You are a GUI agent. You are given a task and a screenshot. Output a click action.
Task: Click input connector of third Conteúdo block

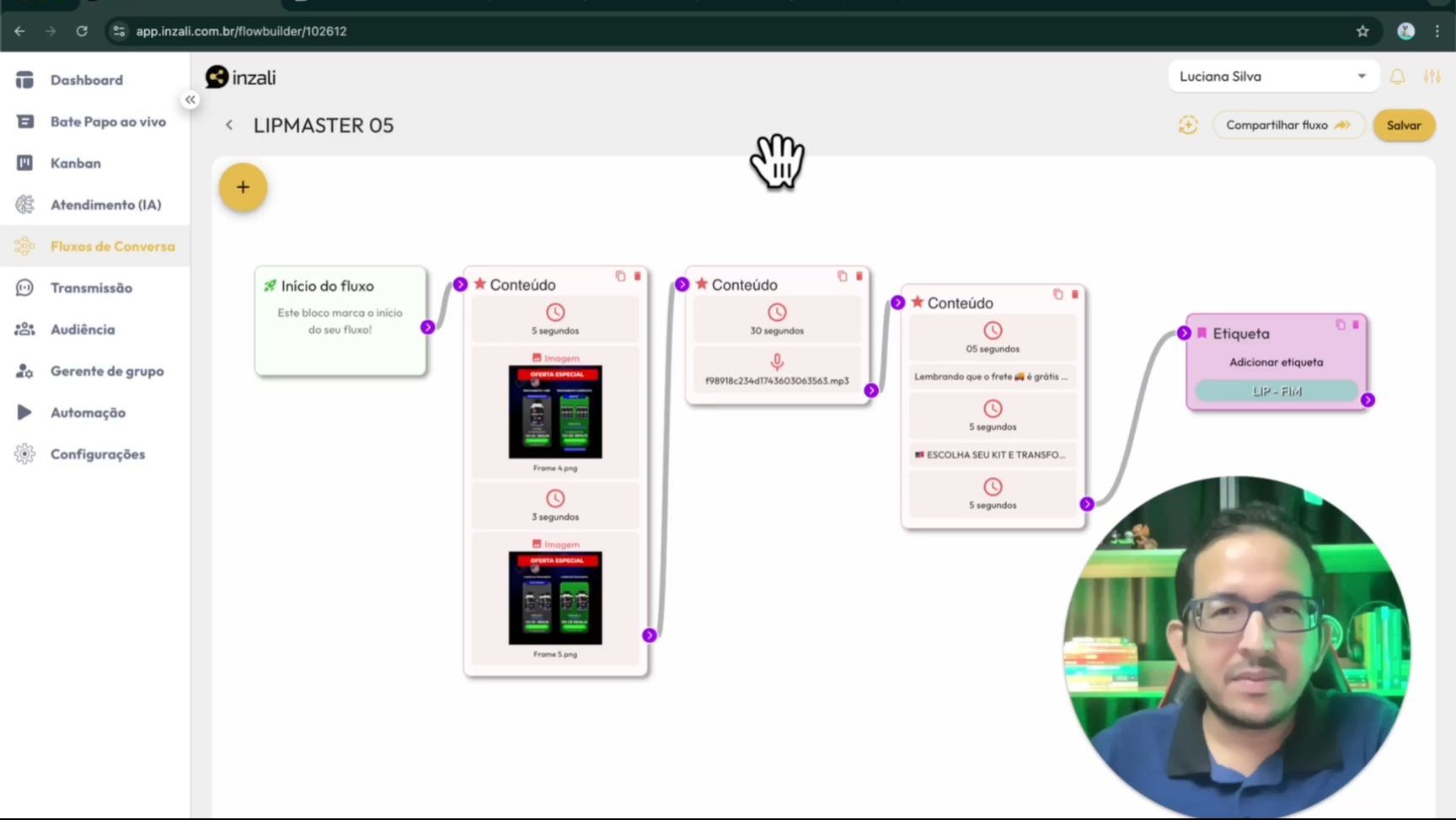coord(897,303)
